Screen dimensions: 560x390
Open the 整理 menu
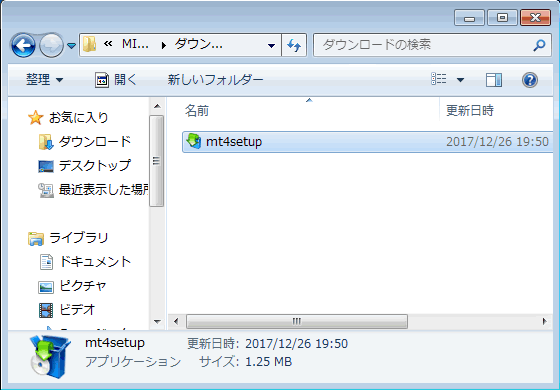[x=45, y=80]
